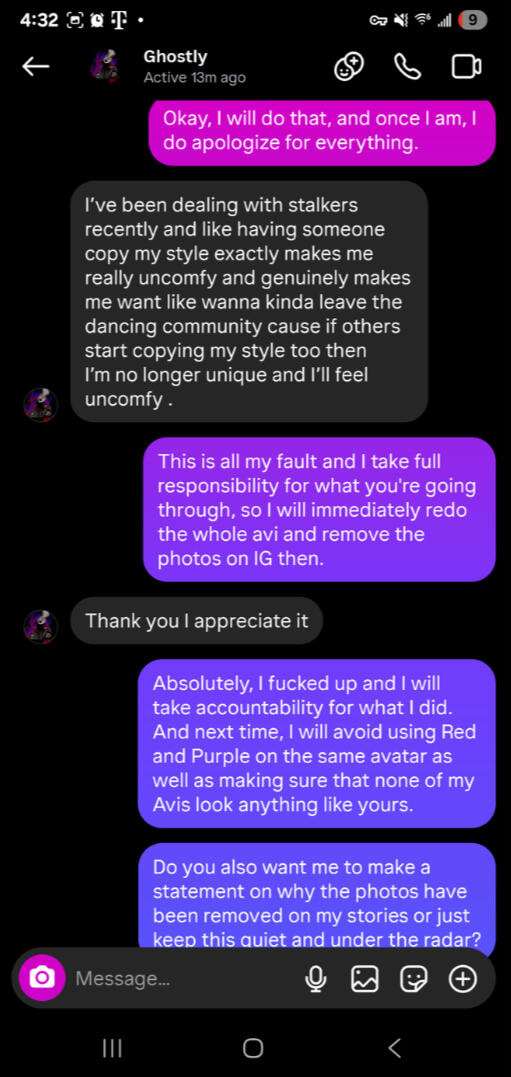Open the photo gallery picker icon

365,979
